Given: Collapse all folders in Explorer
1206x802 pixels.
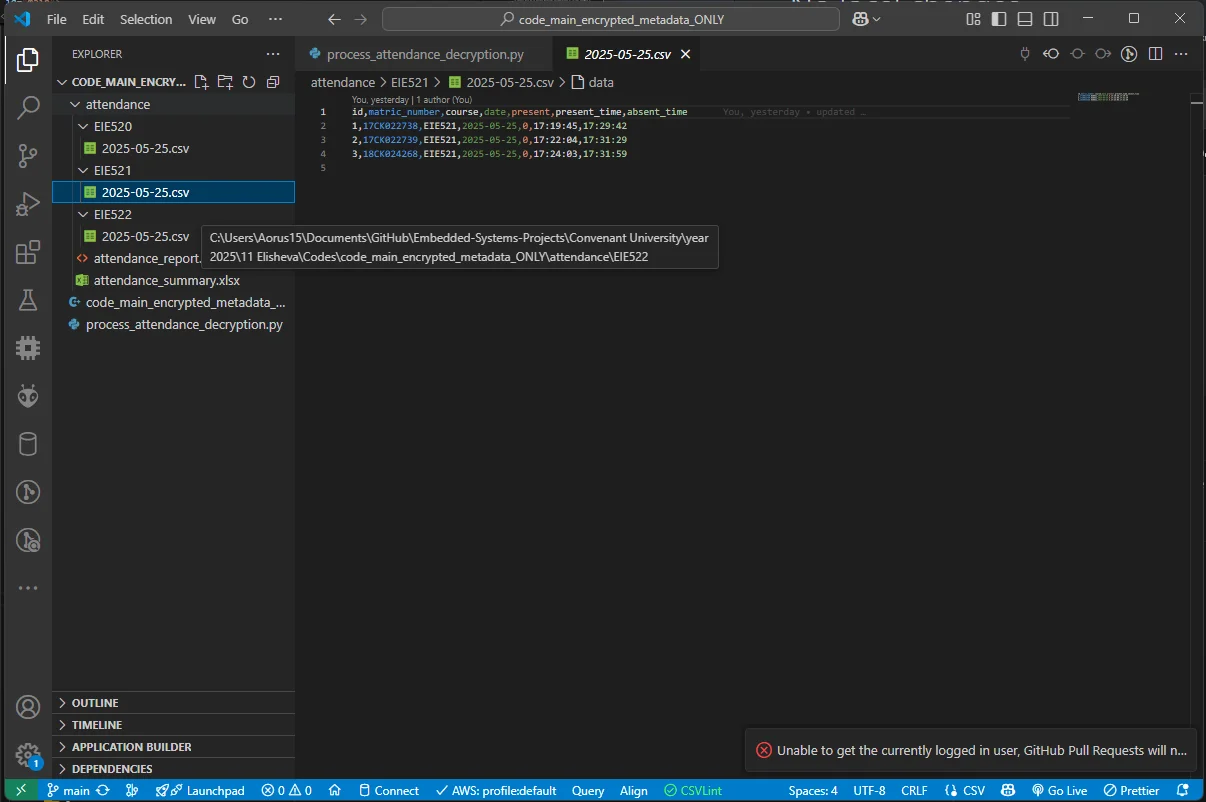Looking at the screenshot, I should point(273,82).
